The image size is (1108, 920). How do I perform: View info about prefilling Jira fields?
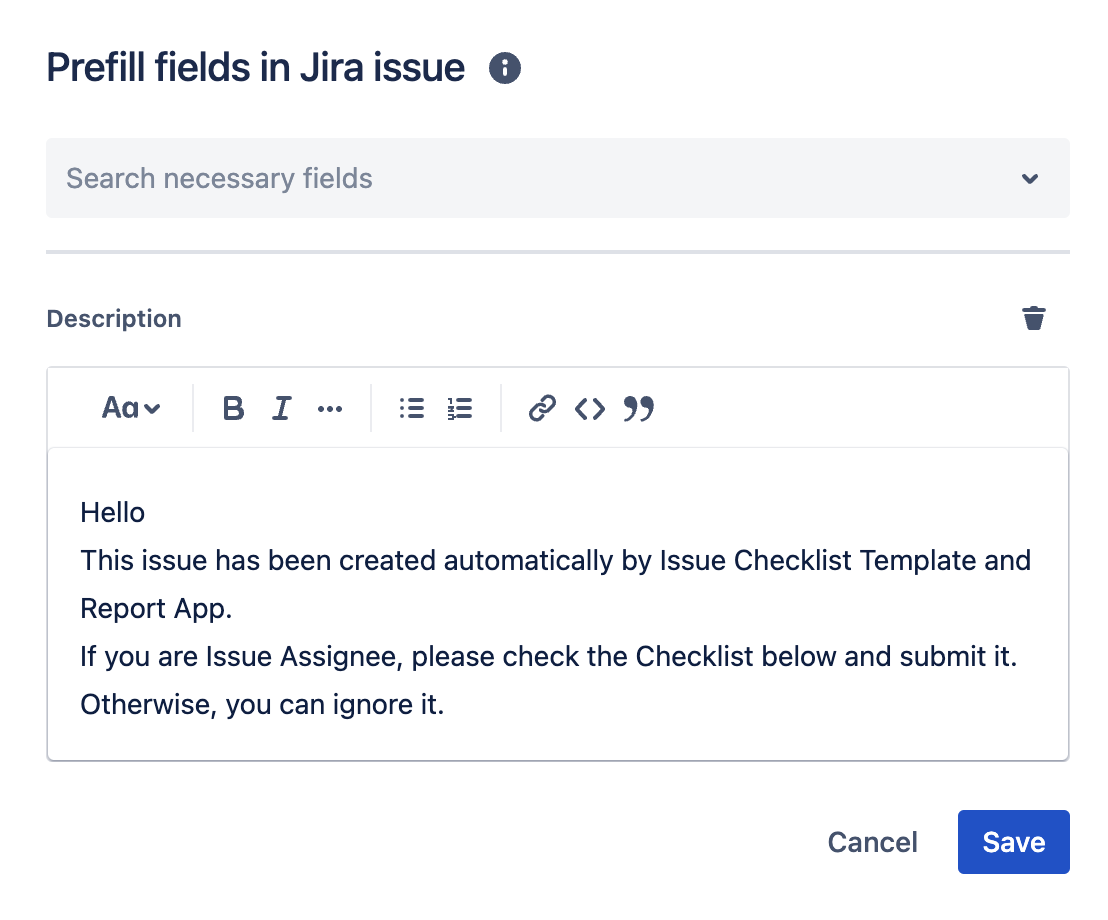[505, 68]
